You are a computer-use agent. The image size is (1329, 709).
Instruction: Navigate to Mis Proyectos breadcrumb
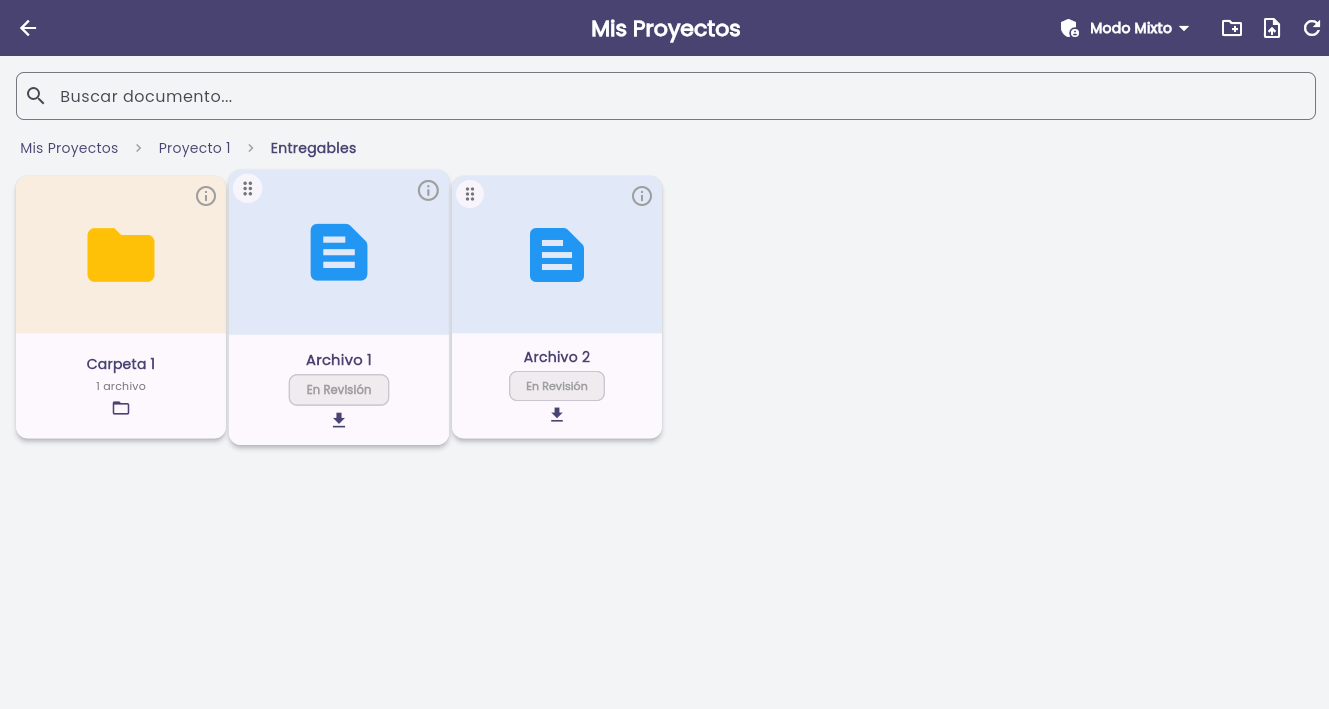(69, 148)
